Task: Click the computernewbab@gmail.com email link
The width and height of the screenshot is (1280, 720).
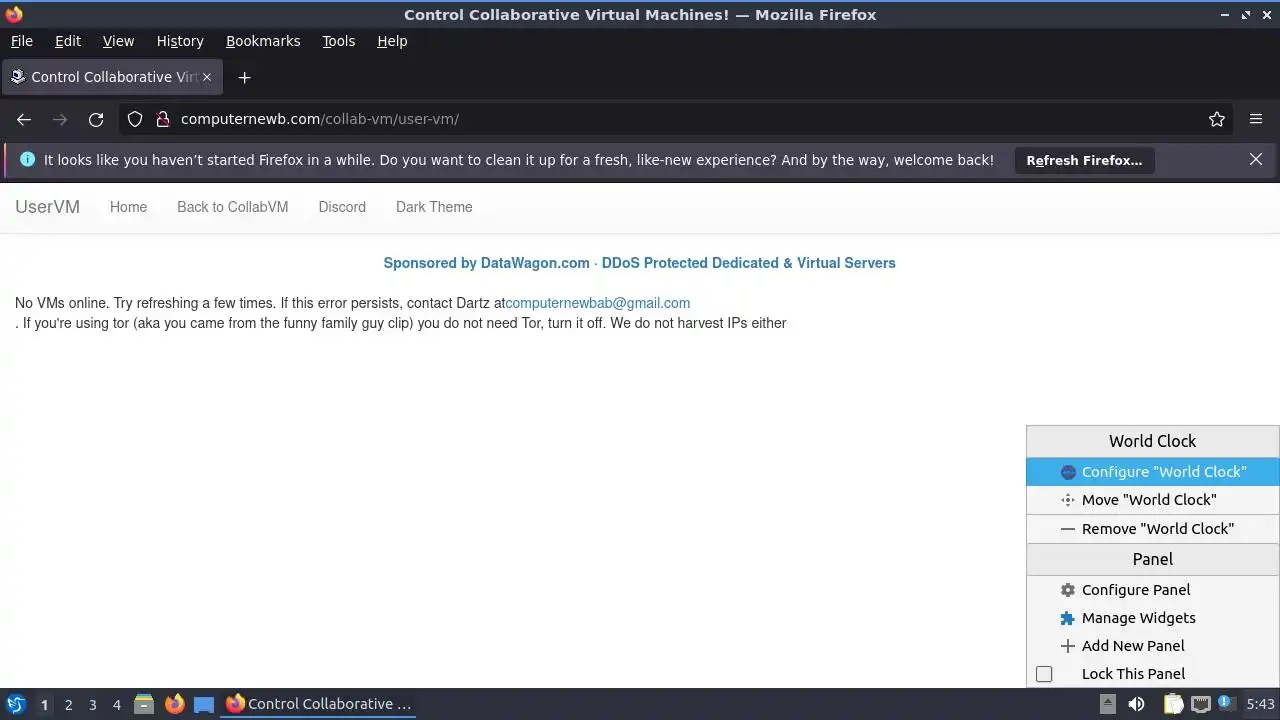Action: [x=597, y=303]
